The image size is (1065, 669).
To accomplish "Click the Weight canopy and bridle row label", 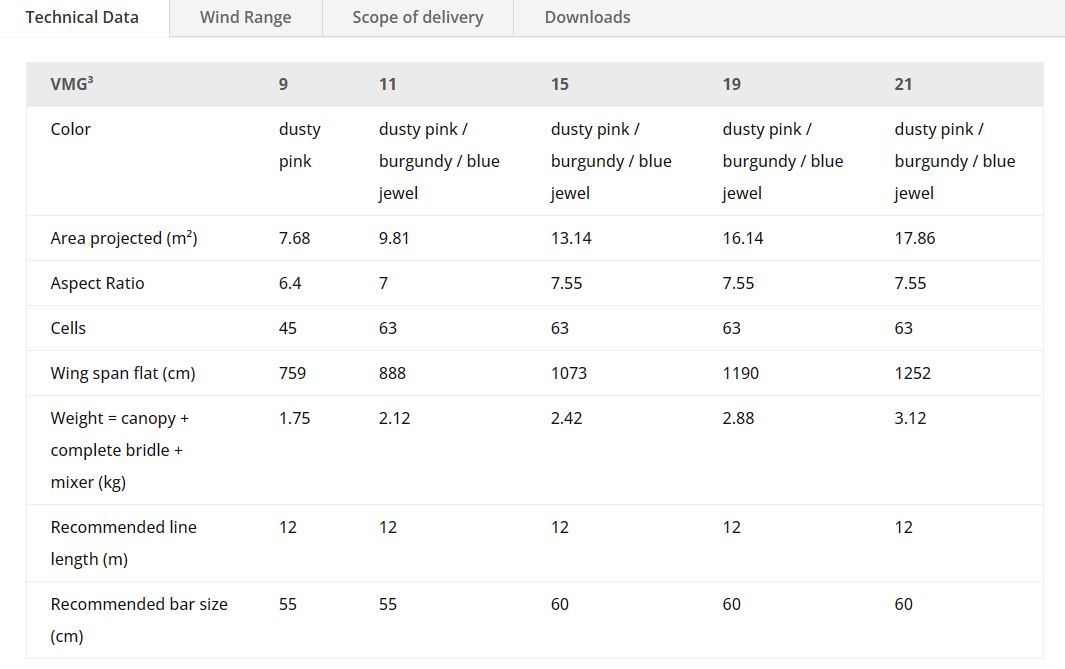I will [x=119, y=450].
